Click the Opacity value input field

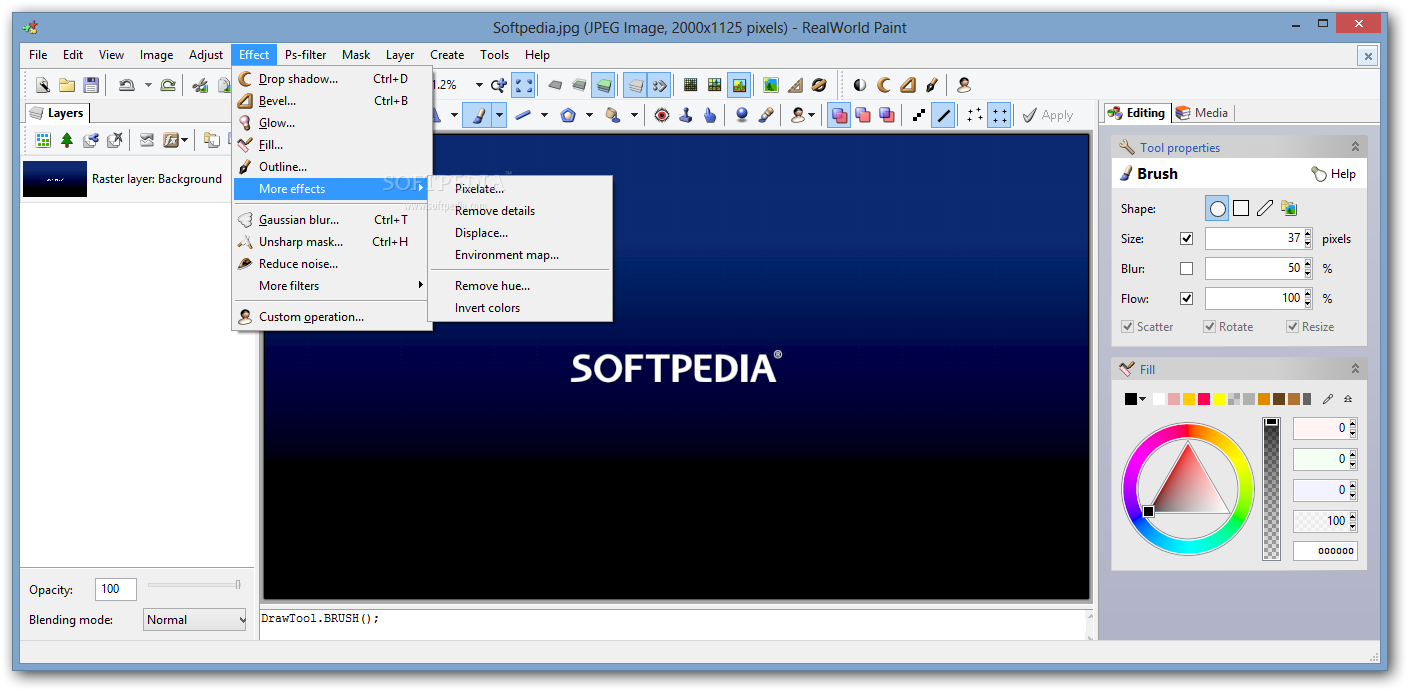point(115,589)
